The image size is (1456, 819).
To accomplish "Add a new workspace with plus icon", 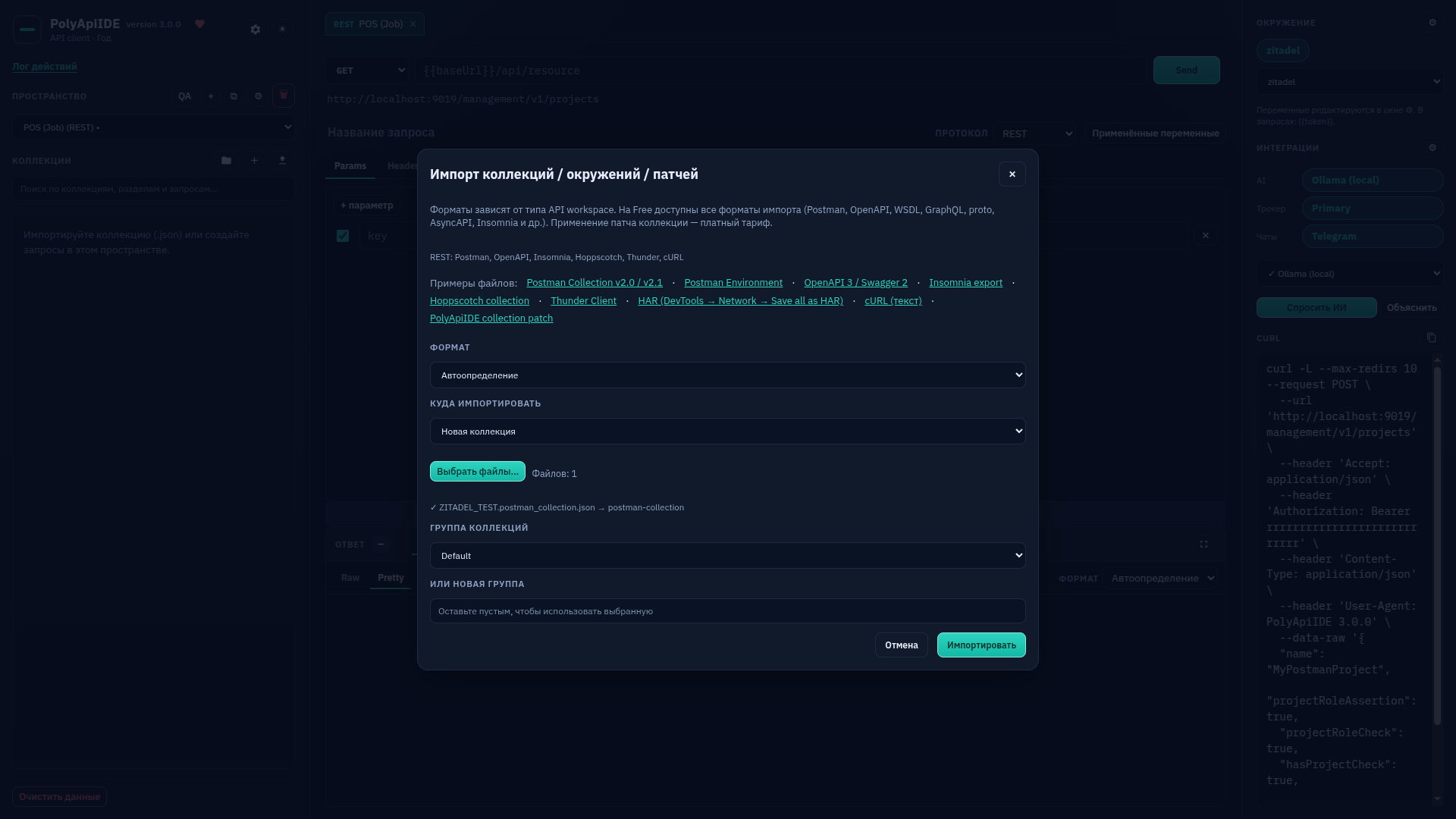I will click(x=211, y=96).
